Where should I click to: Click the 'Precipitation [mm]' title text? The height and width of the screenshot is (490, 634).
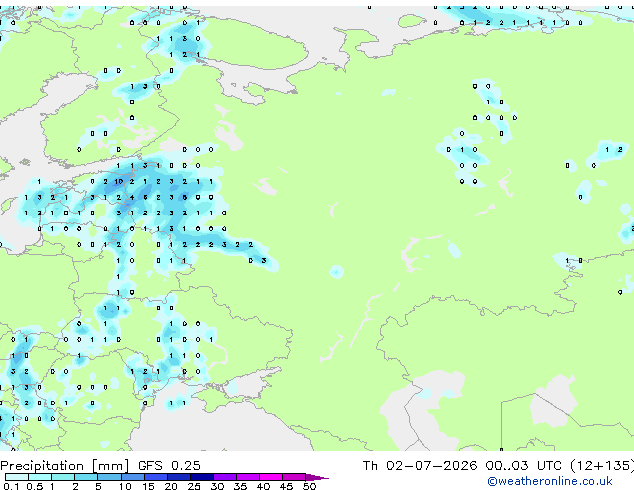tap(64, 466)
